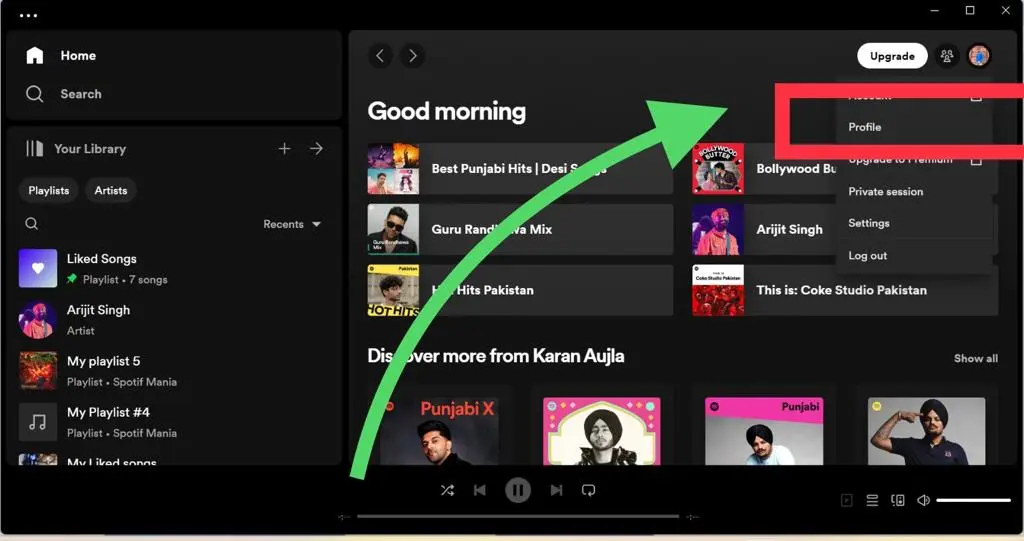Collapse Your Library panel icon

click(35, 149)
